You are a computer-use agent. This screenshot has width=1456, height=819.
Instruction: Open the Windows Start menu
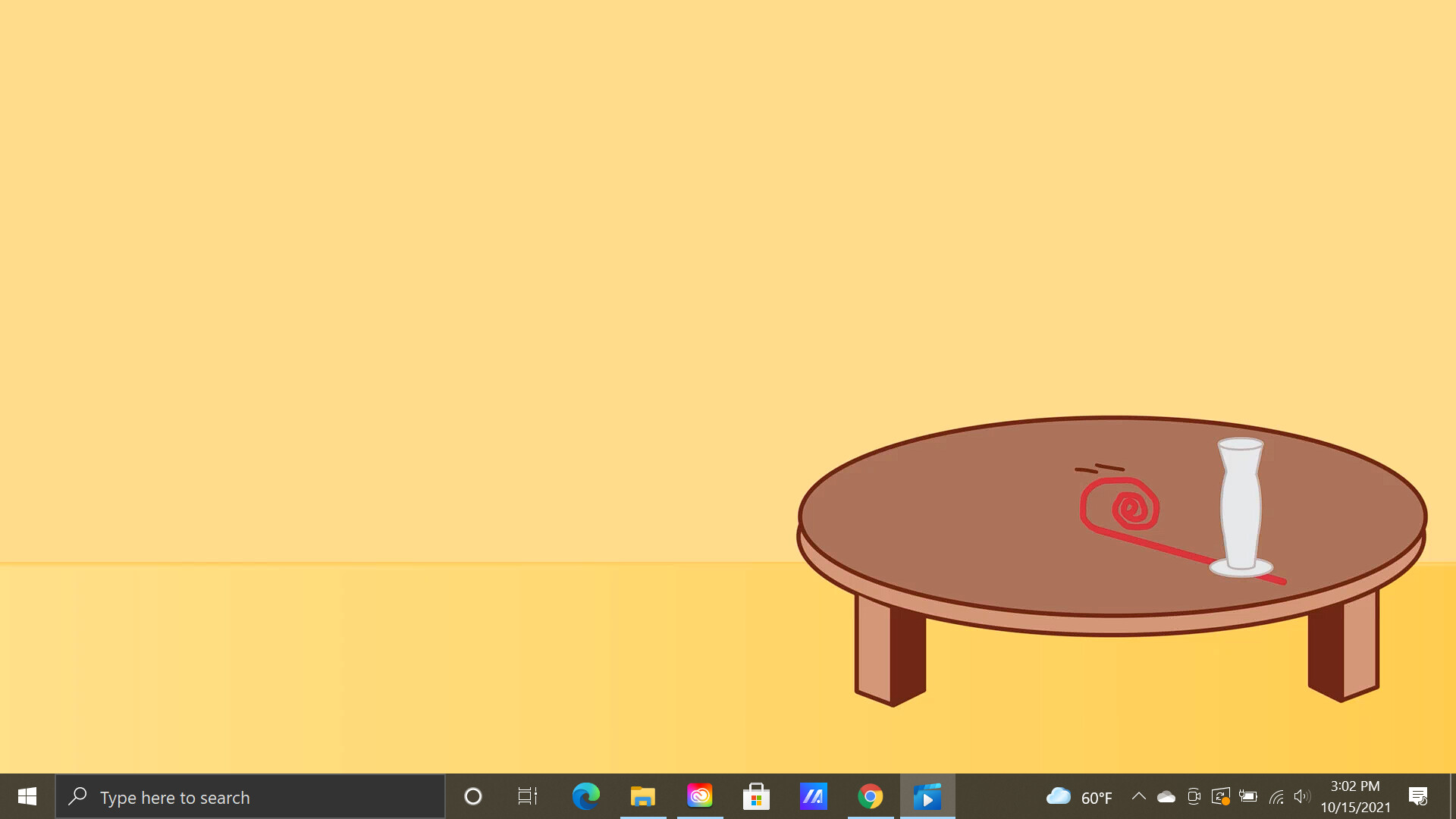27,796
